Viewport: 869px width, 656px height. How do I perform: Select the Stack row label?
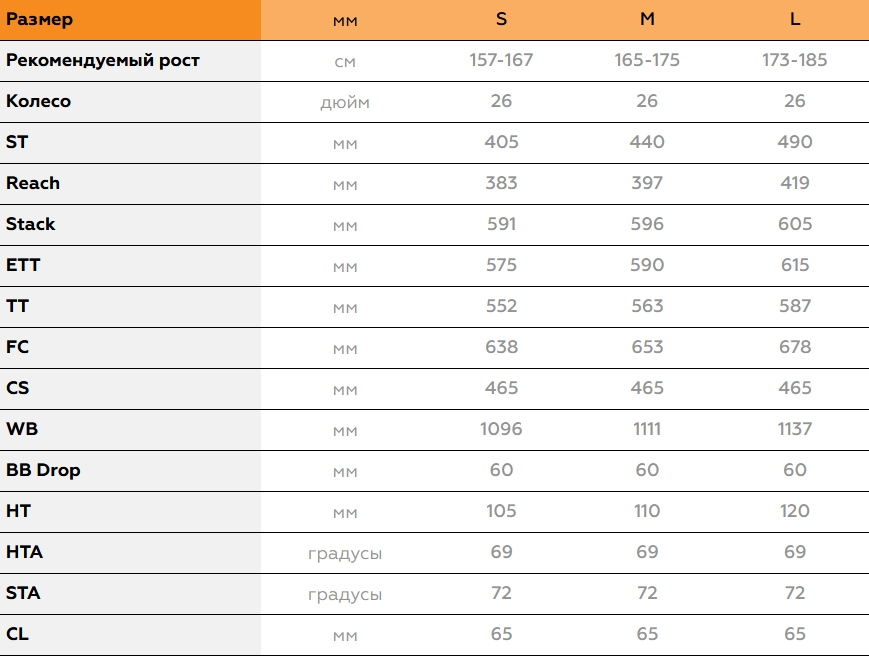click(31, 224)
